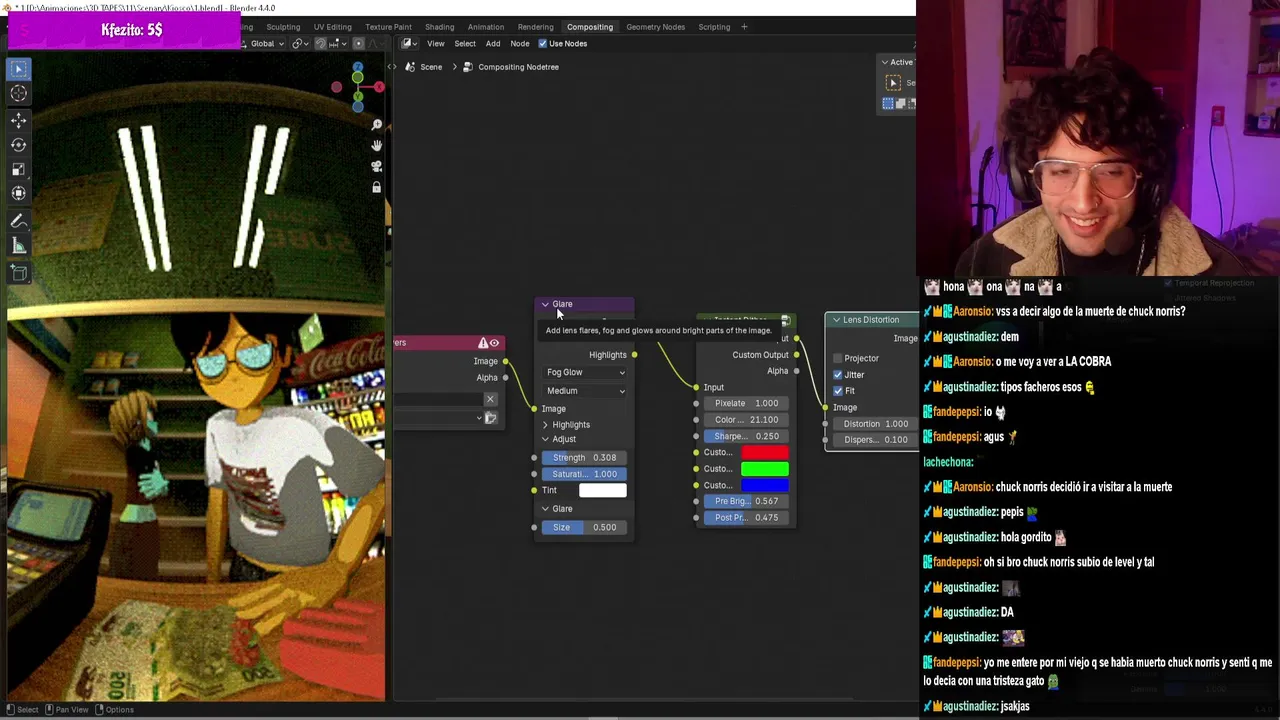This screenshot has height=720, width=1280.
Task: Select the Transform tool
Action: (x=19, y=193)
